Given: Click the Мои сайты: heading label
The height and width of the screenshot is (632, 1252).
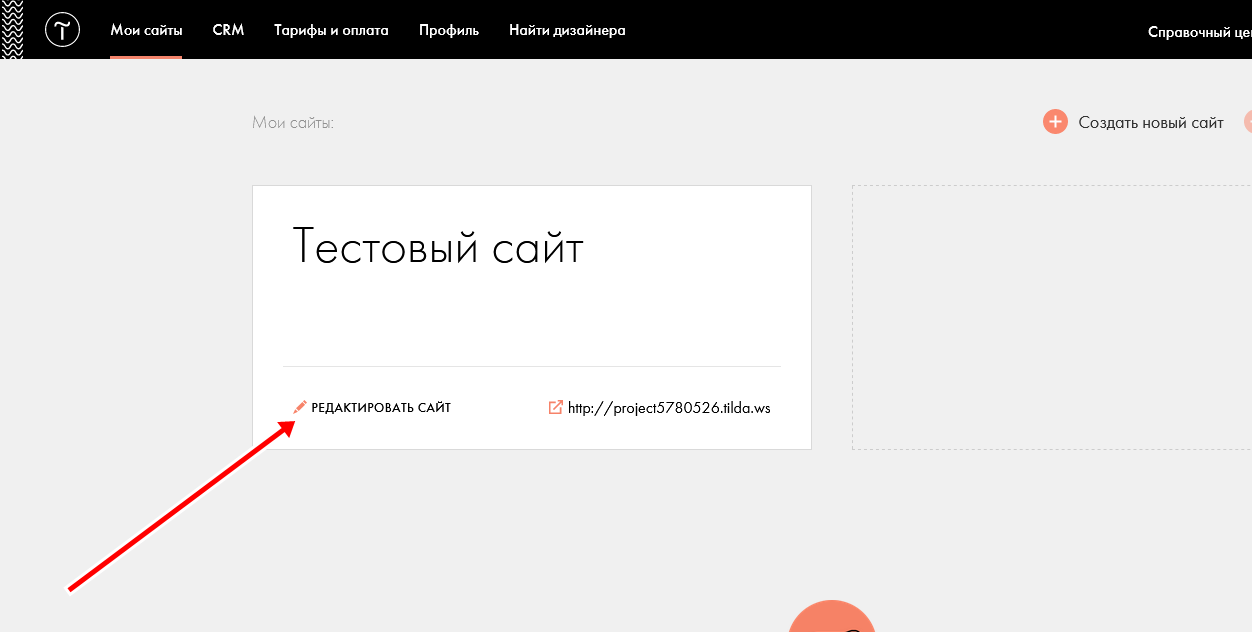Looking at the screenshot, I should (292, 123).
